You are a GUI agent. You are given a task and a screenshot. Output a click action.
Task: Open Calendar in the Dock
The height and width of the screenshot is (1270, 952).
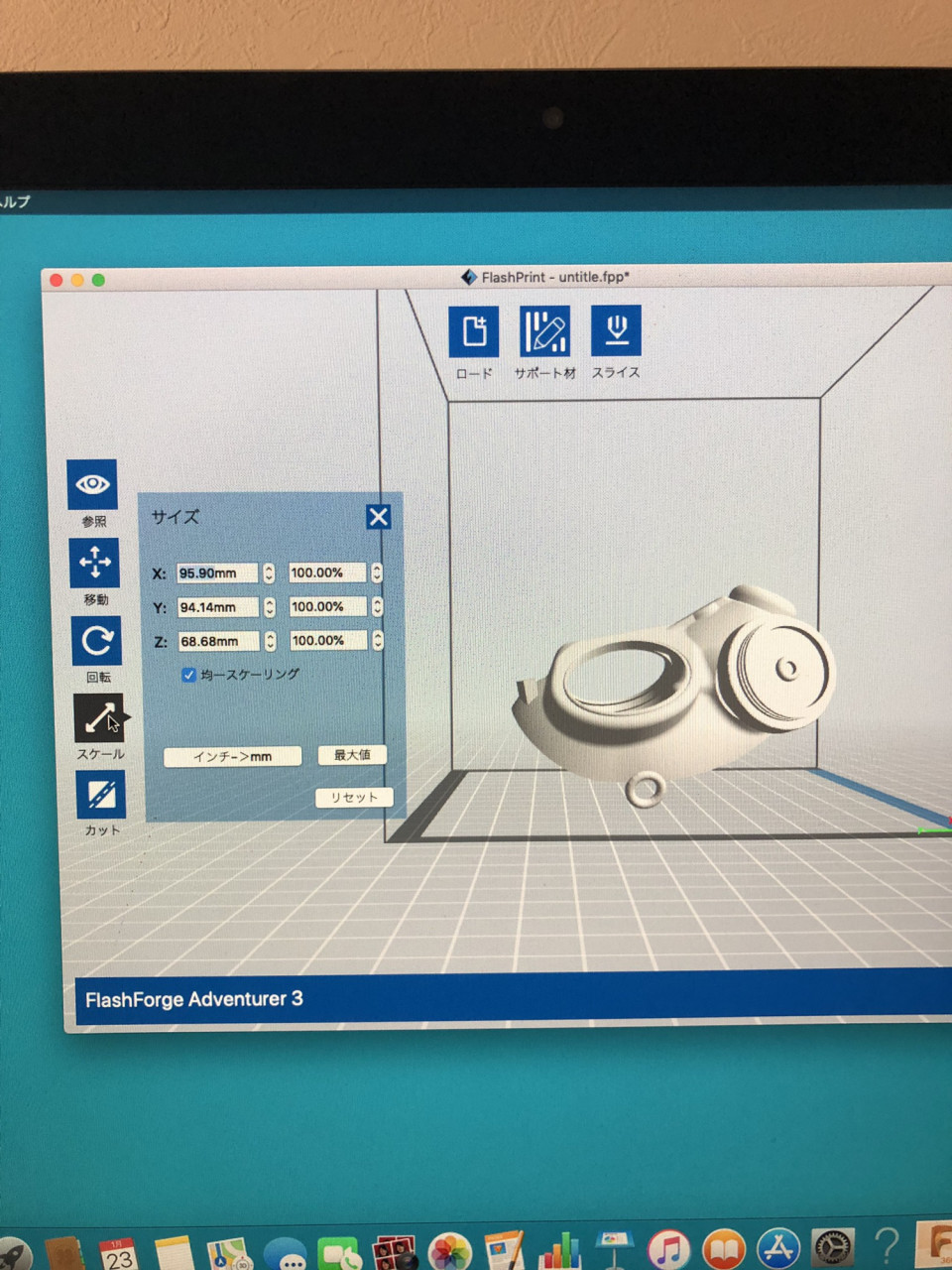[119, 1254]
